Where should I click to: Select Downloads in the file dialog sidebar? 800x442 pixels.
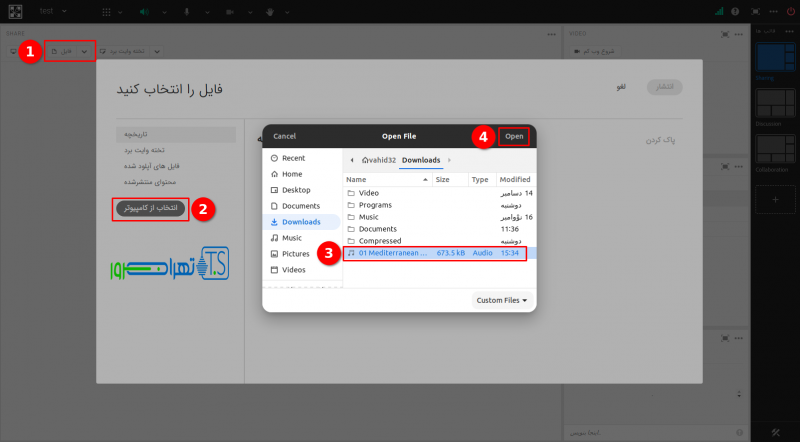click(x=302, y=222)
